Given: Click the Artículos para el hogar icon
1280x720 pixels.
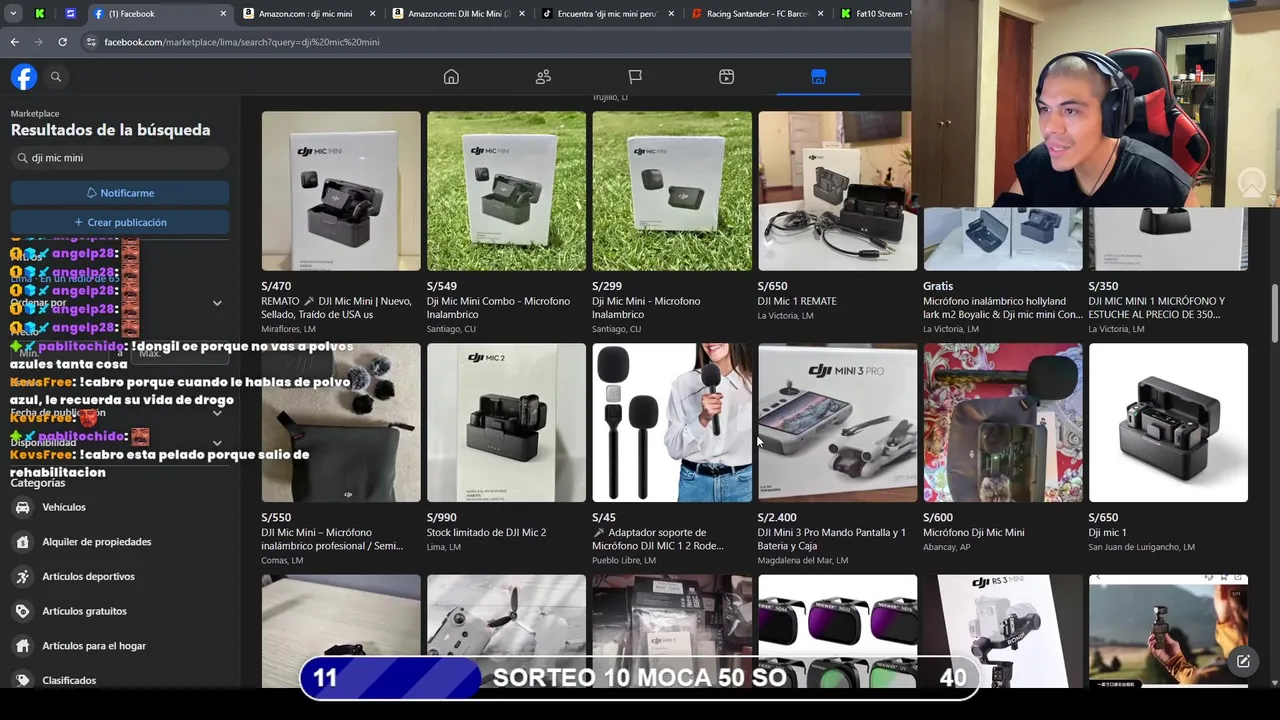Looking at the screenshot, I should tap(22, 646).
